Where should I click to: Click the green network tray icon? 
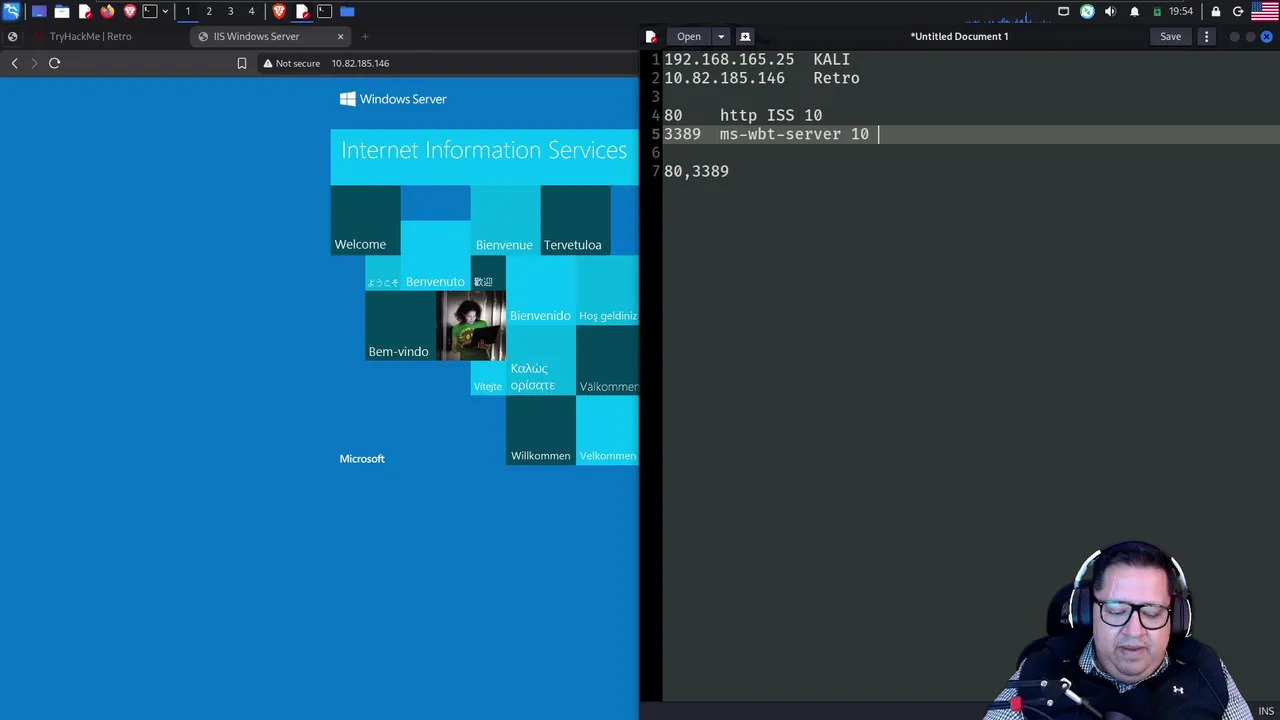pos(1087,11)
